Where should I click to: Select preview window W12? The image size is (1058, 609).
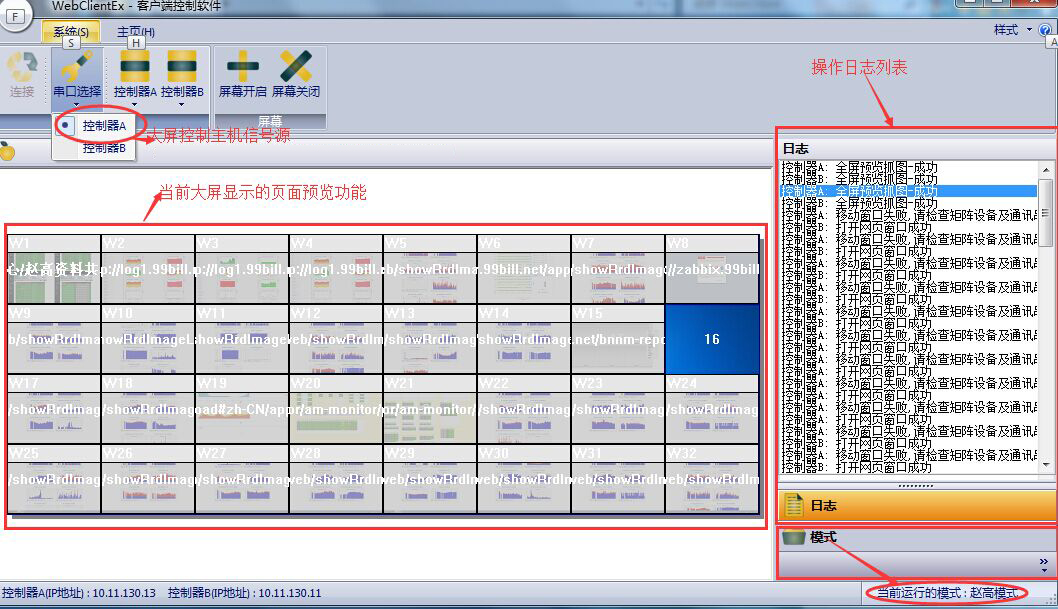point(336,339)
